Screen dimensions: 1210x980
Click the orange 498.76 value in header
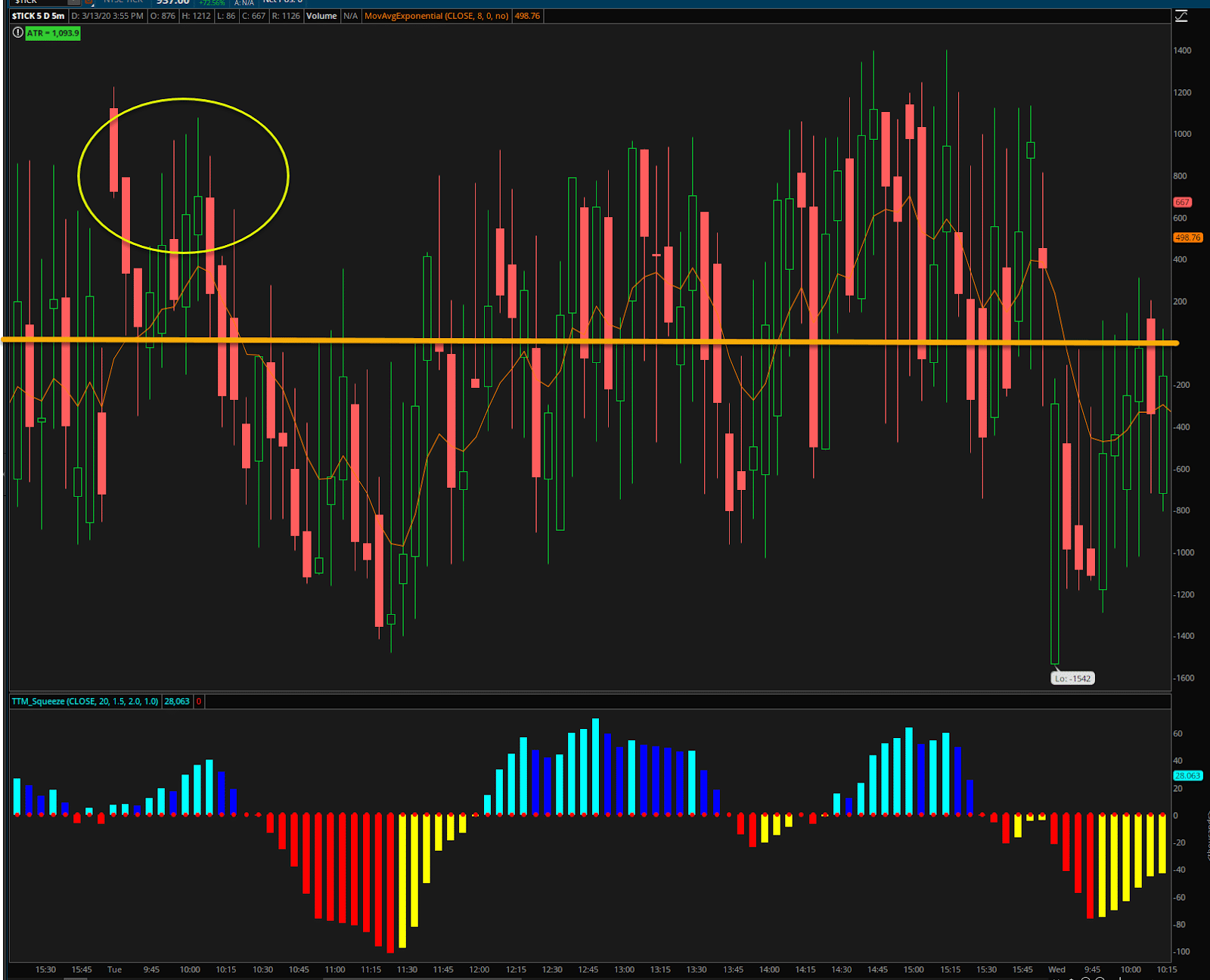528,16
